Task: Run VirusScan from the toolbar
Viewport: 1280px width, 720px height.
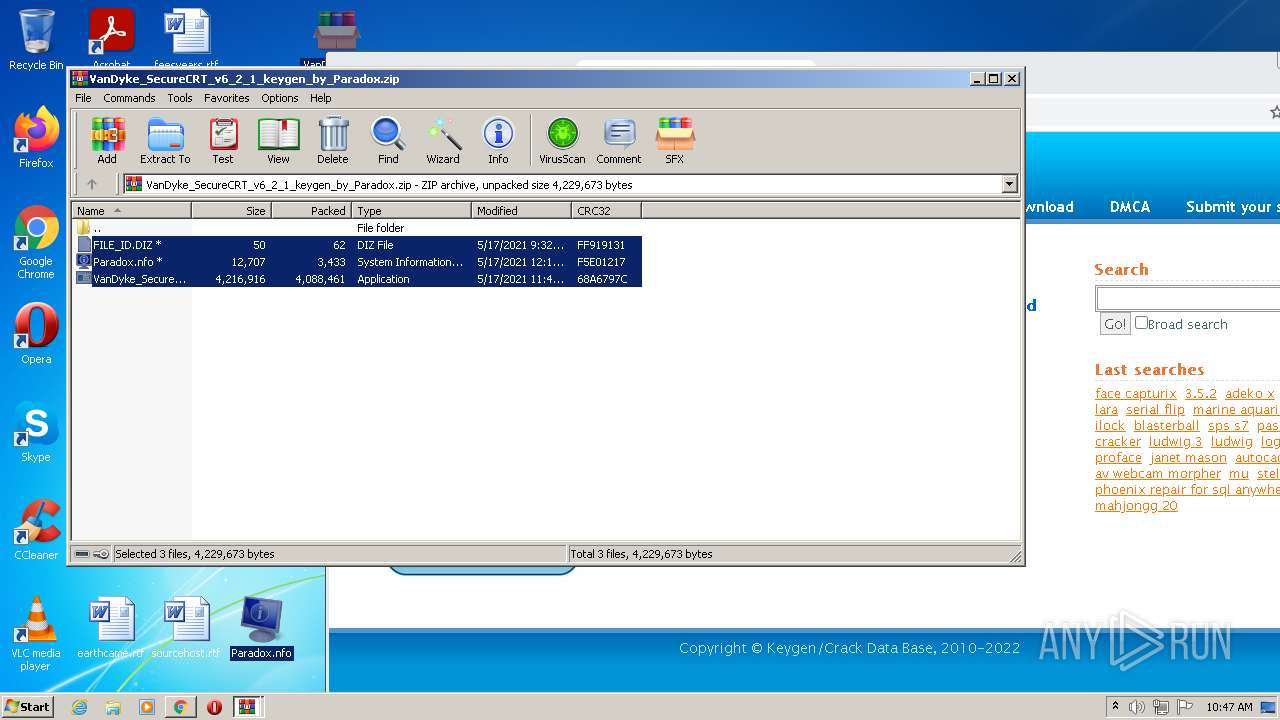Action: [x=562, y=140]
